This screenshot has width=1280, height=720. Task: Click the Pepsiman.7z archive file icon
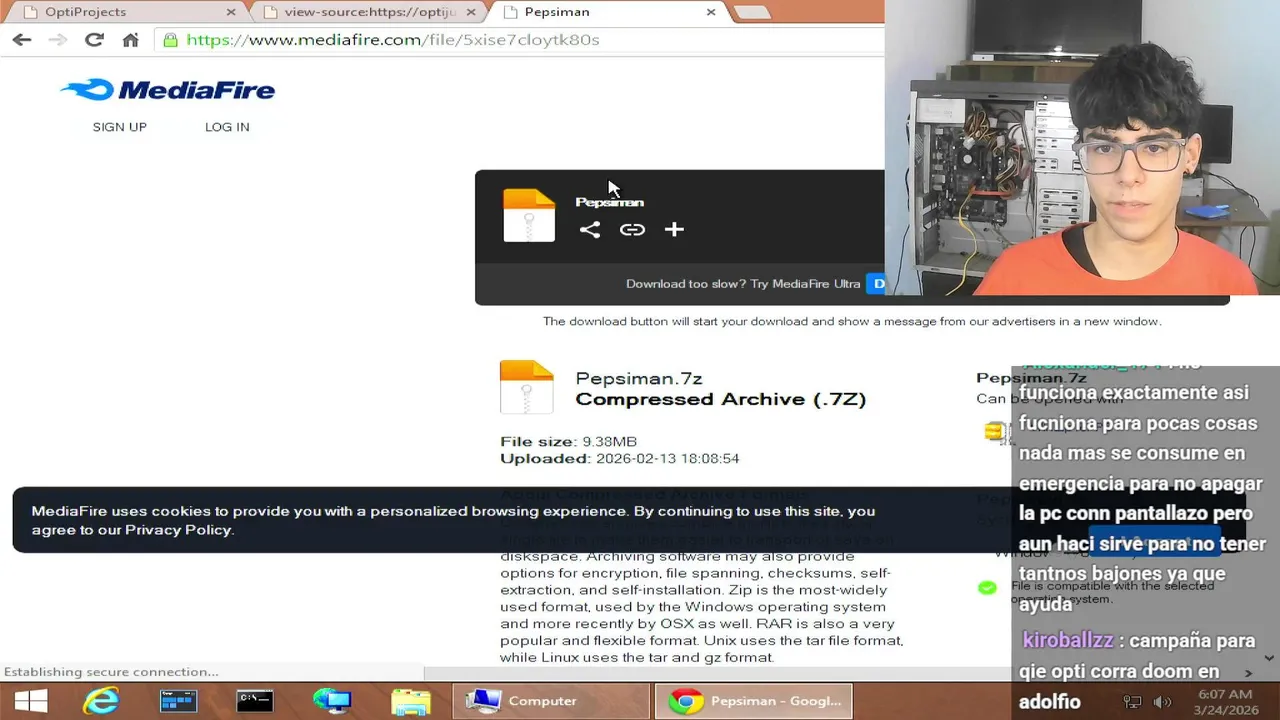527,387
